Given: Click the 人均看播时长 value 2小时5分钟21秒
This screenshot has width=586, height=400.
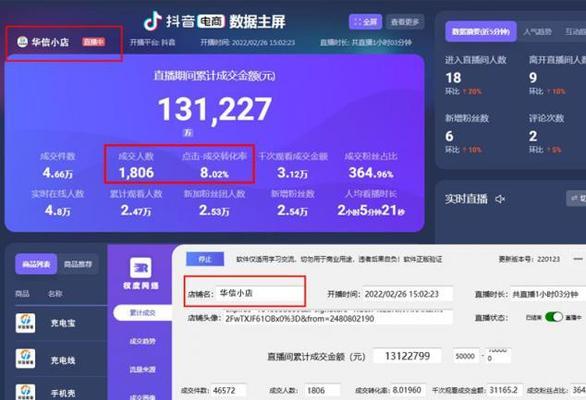Looking at the screenshot, I should (371, 210).
